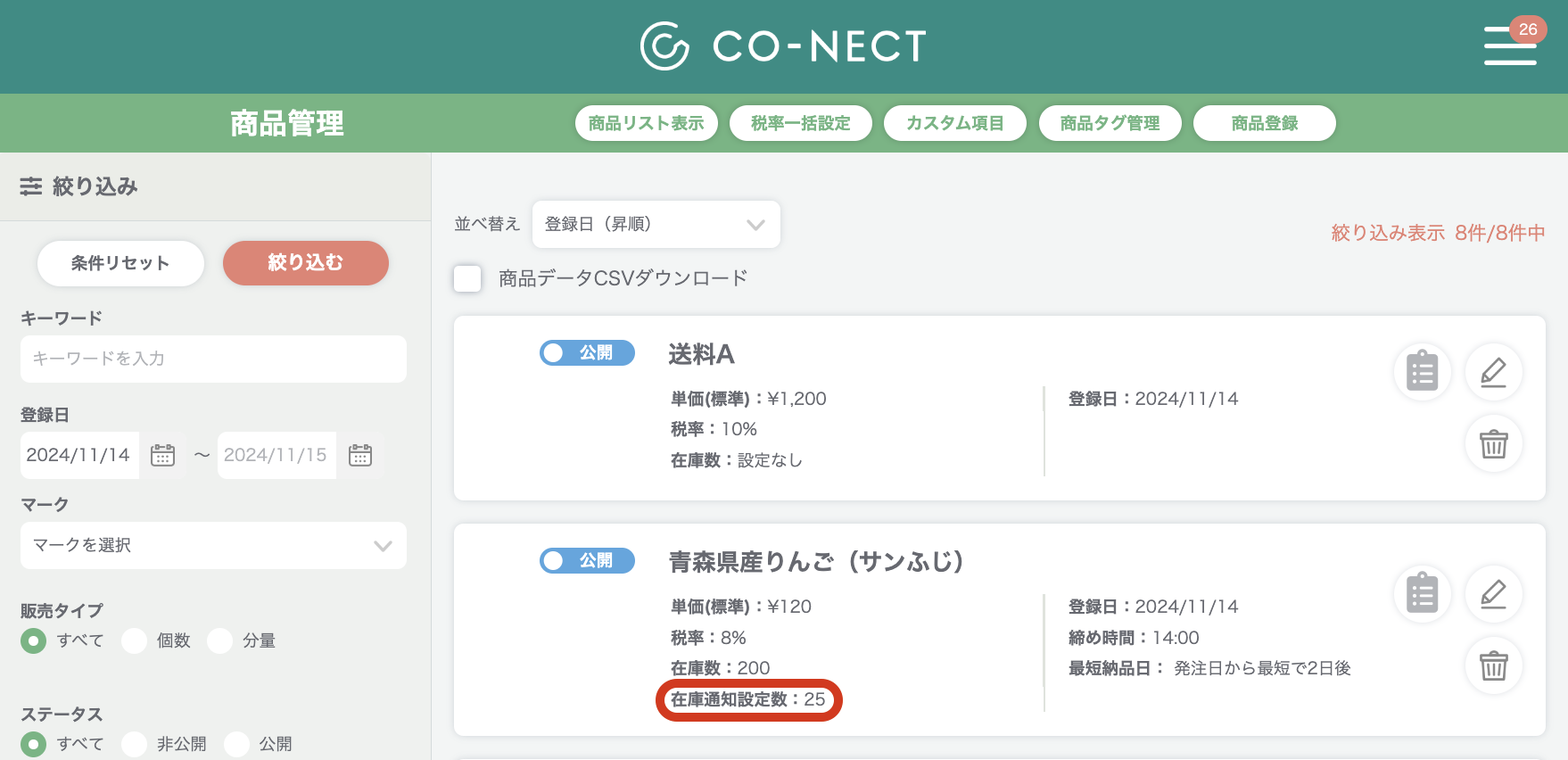Click the 商品管理 page heading

(287, 123)
